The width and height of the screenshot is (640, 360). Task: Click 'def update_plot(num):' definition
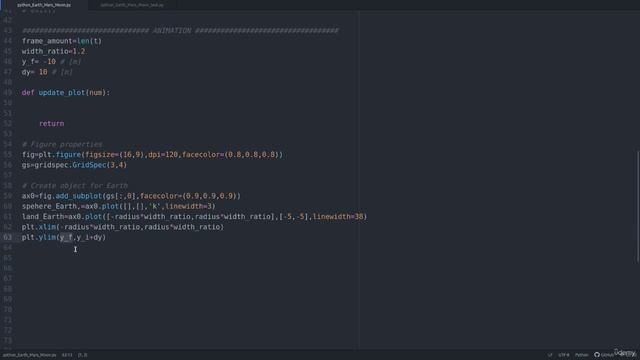pyautogui.click(x=66, y=93)
